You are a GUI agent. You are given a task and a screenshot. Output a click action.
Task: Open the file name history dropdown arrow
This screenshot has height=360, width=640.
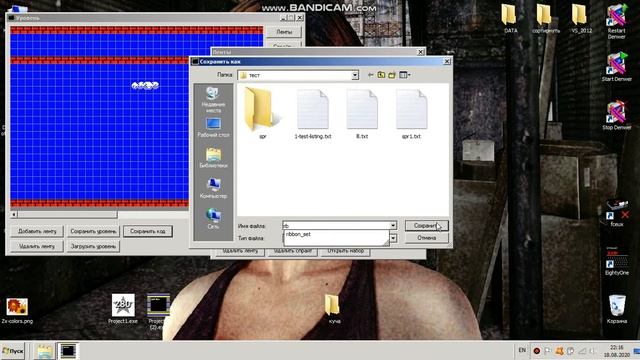click(393, 225)
